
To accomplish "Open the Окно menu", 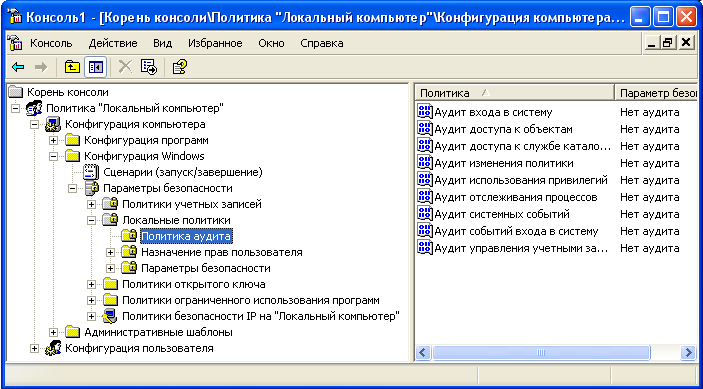I will pos(271,43).
